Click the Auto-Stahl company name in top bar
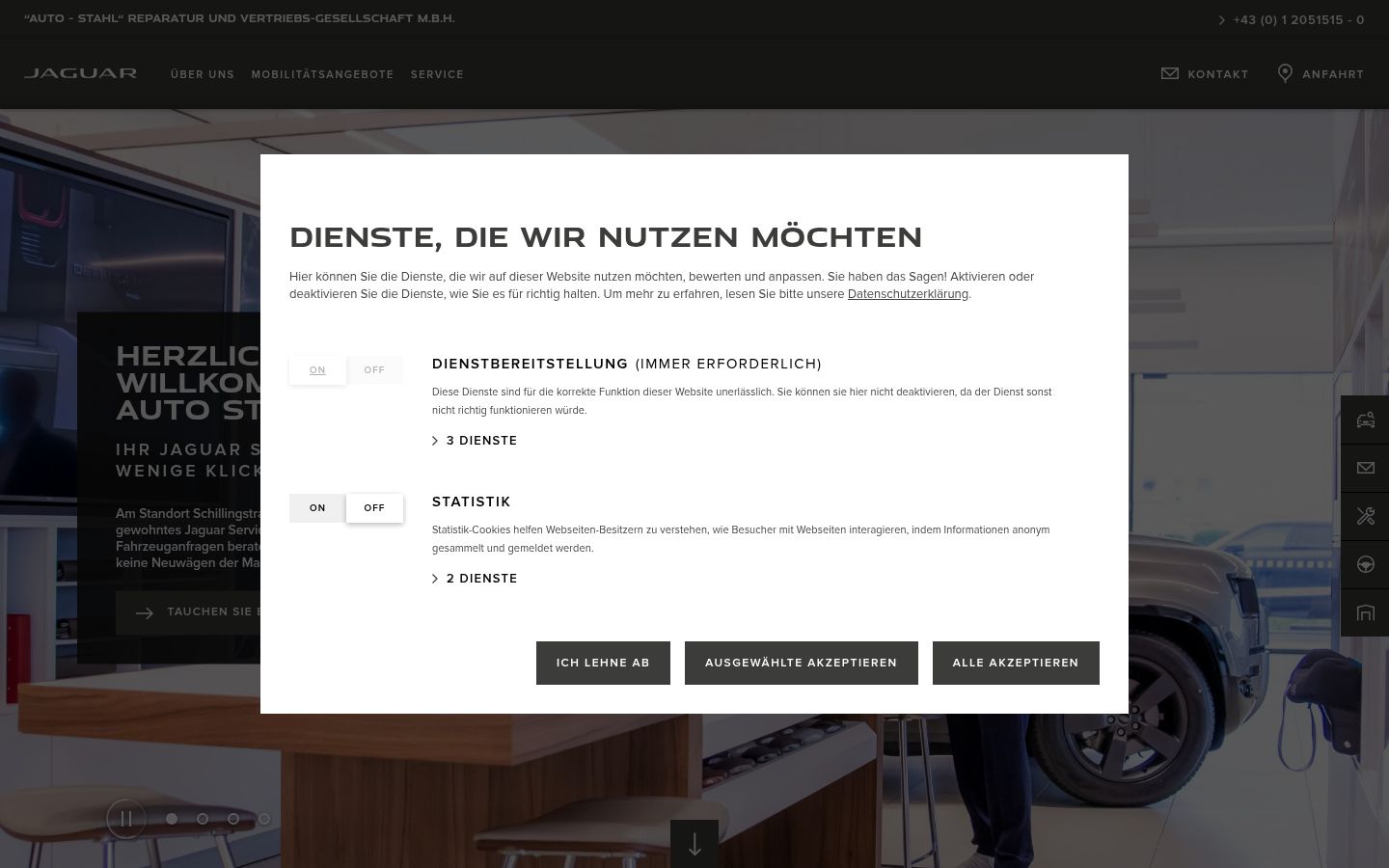This screenshot has height=868, width=1389. click(239, 18)
